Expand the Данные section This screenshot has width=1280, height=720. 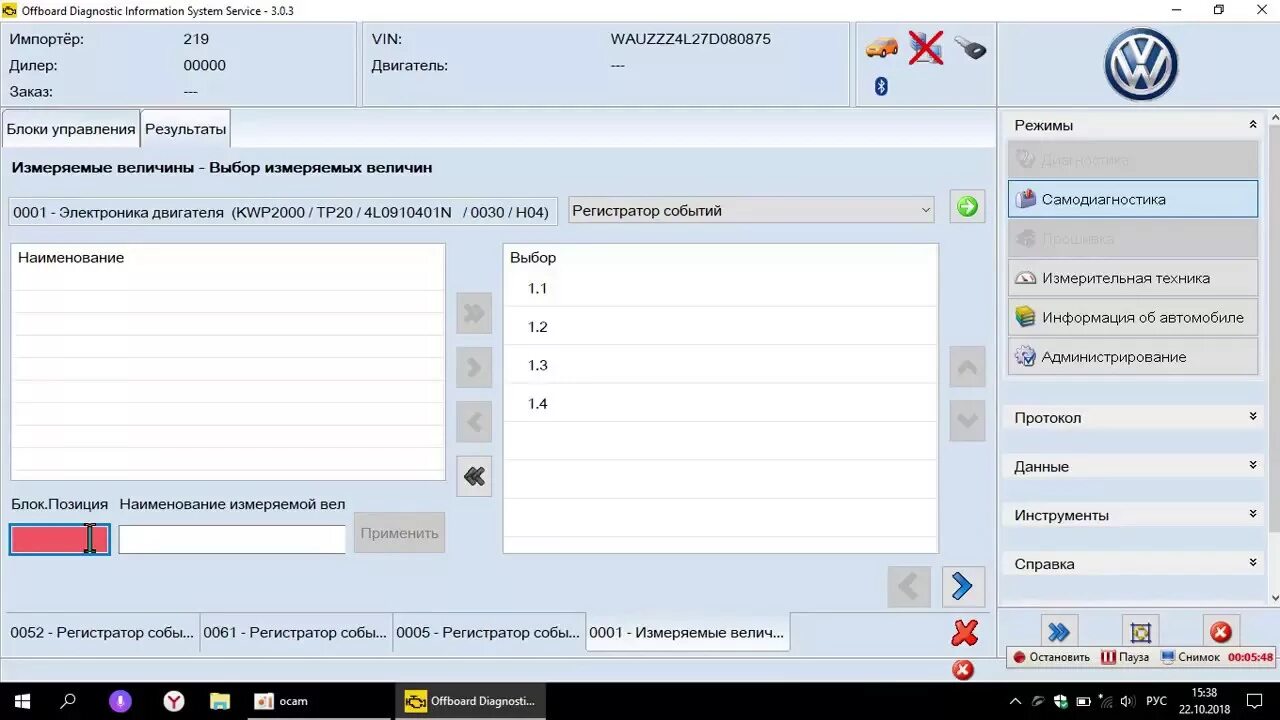click(x=1132, y=466)
